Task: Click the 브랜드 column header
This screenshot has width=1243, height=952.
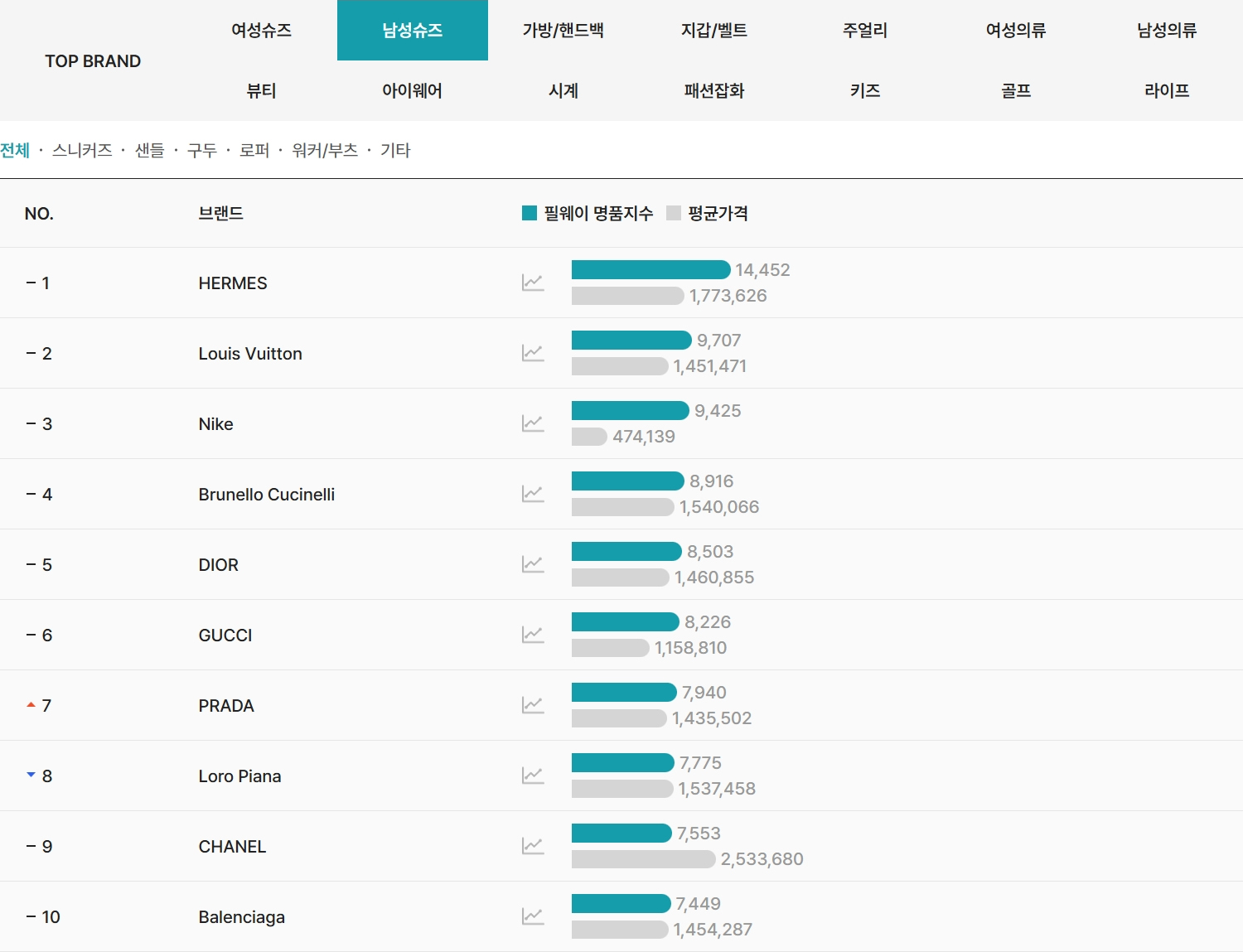Action: coord(221,213)
